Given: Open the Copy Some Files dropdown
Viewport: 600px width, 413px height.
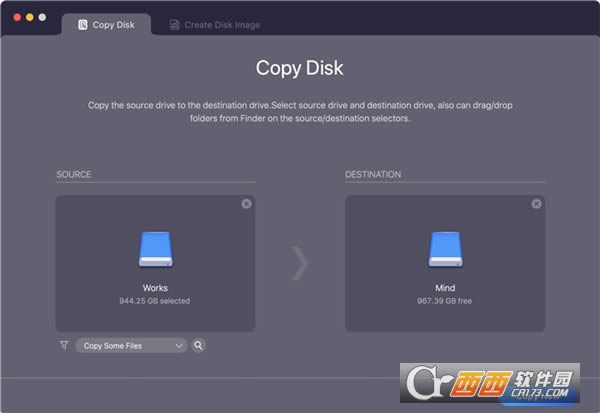Looking at the screenshot, I should click(x=131, y=346).
